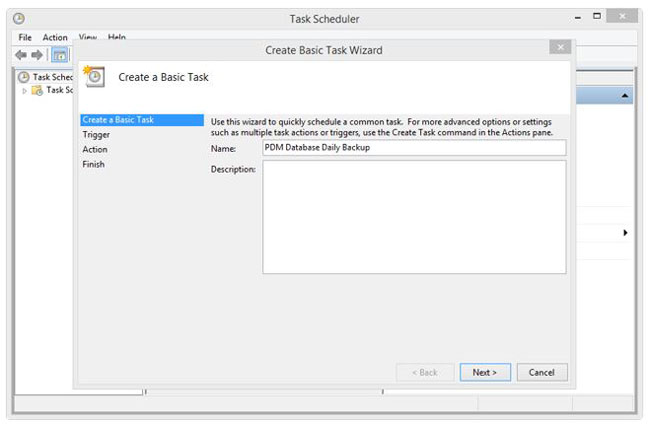Viewport: 650px width, 424px height.
Task: Open the Action menu
Action: pyautogui.click(x=55, y=38)
